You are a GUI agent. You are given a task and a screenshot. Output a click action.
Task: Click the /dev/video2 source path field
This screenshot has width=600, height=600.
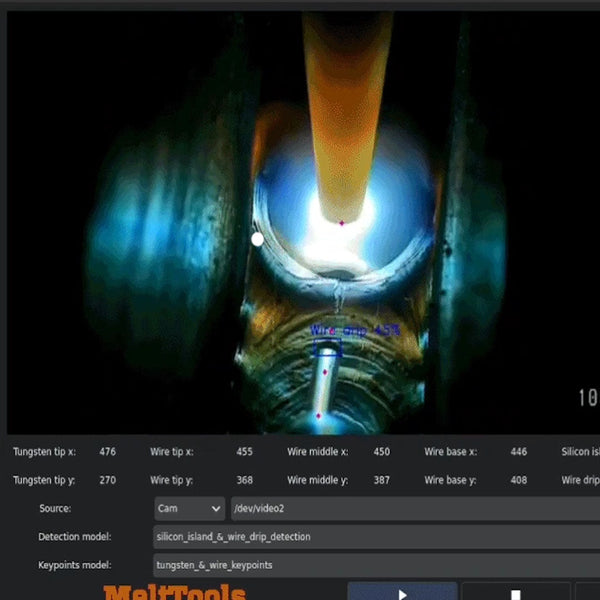point(415,508)
